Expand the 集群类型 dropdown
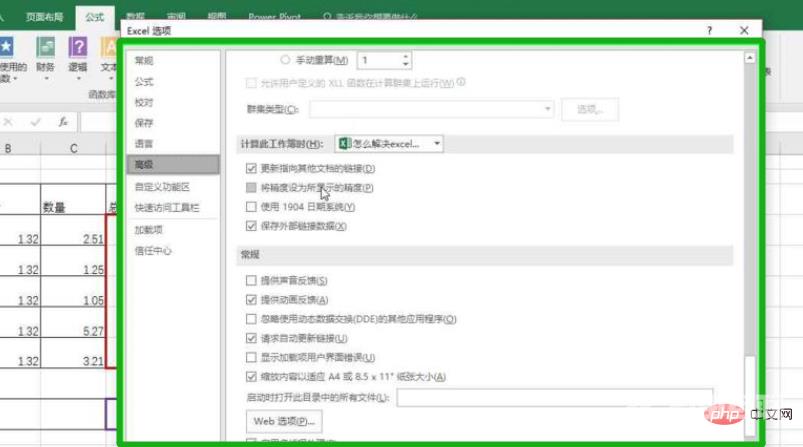This screenshot has height=447, width=803. (547, 108)
